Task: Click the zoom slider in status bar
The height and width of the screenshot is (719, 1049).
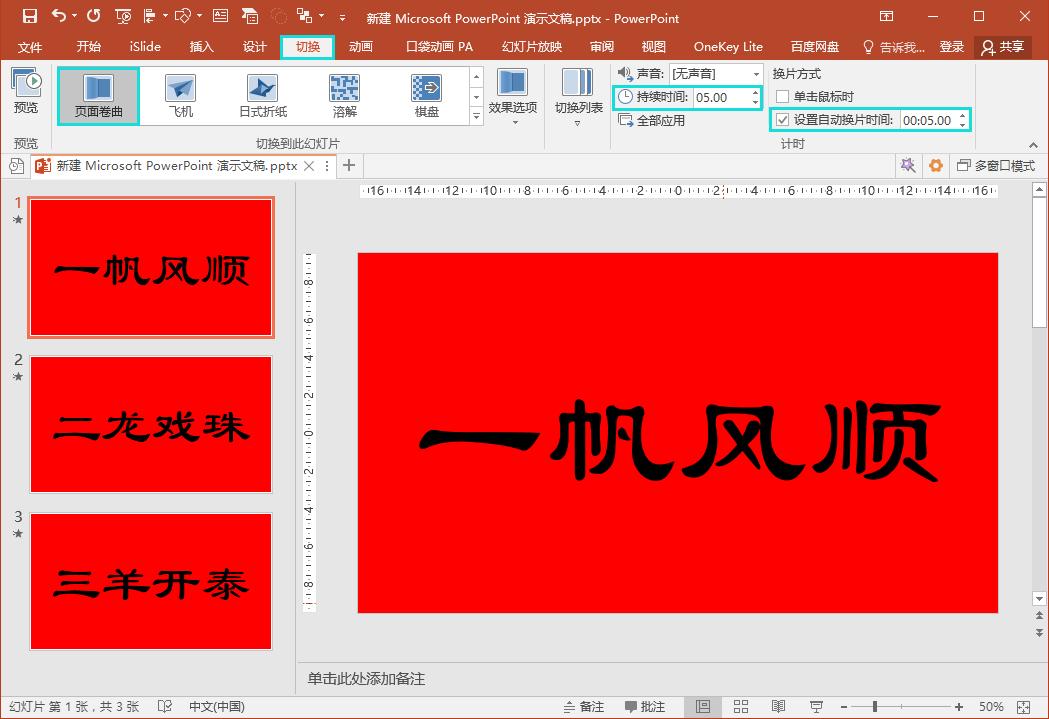Action: coord(875,707)
